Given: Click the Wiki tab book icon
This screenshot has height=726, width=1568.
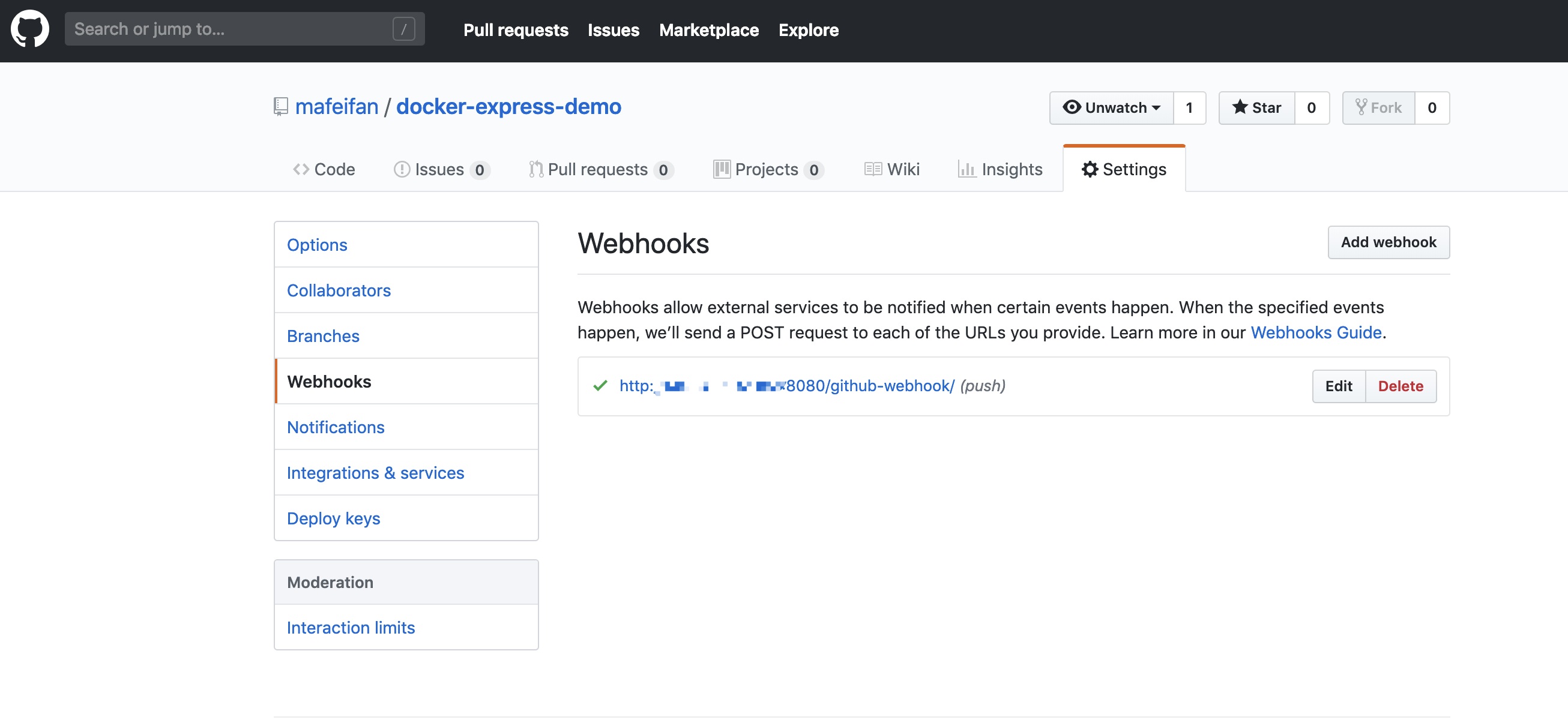Looking at the screenshot, I should (x=873, y=169).
